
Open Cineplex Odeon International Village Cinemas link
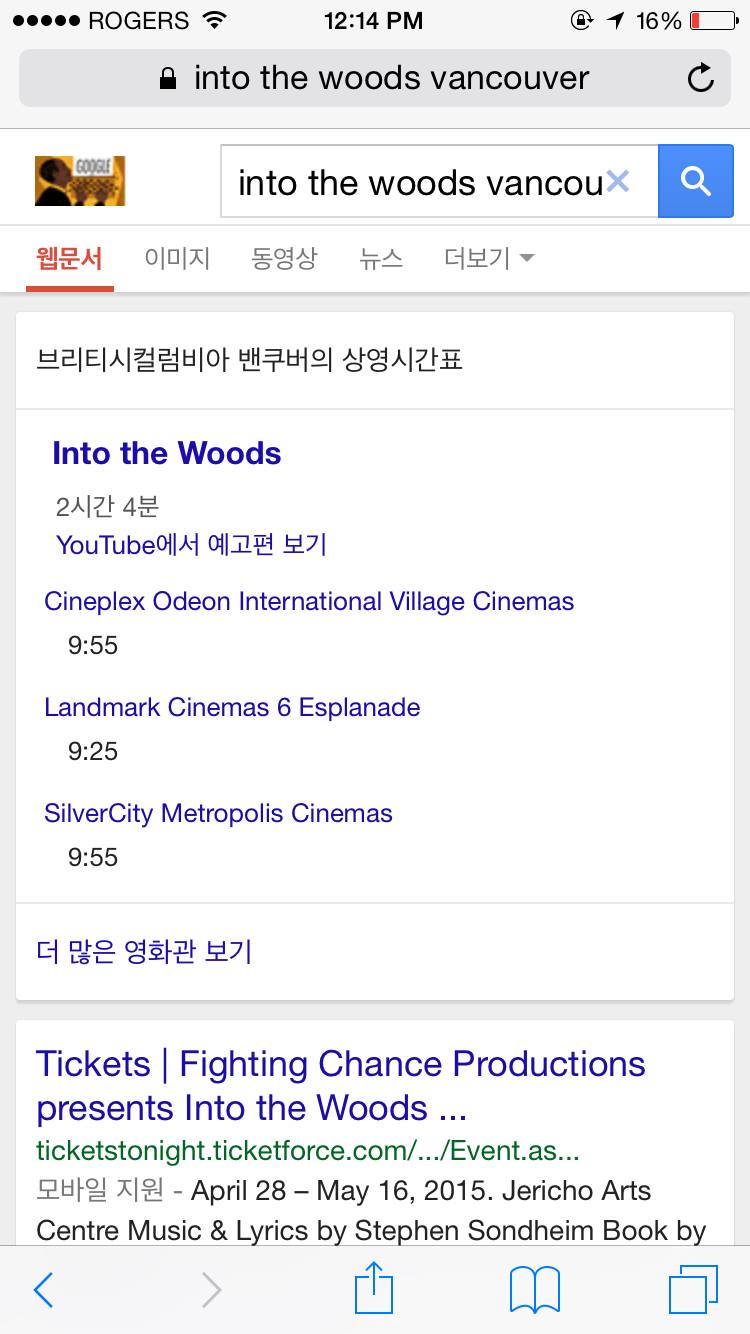point(309,601)
